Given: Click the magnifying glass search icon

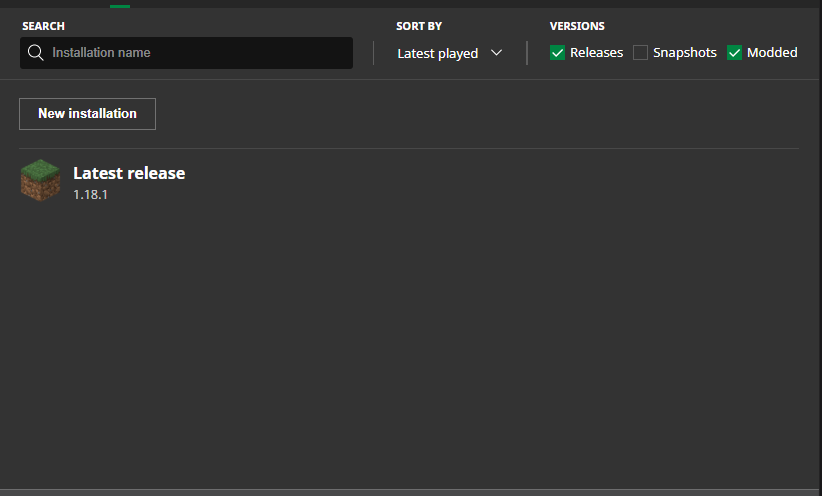Looking at the screenshot, I should [x=36, y=52].
